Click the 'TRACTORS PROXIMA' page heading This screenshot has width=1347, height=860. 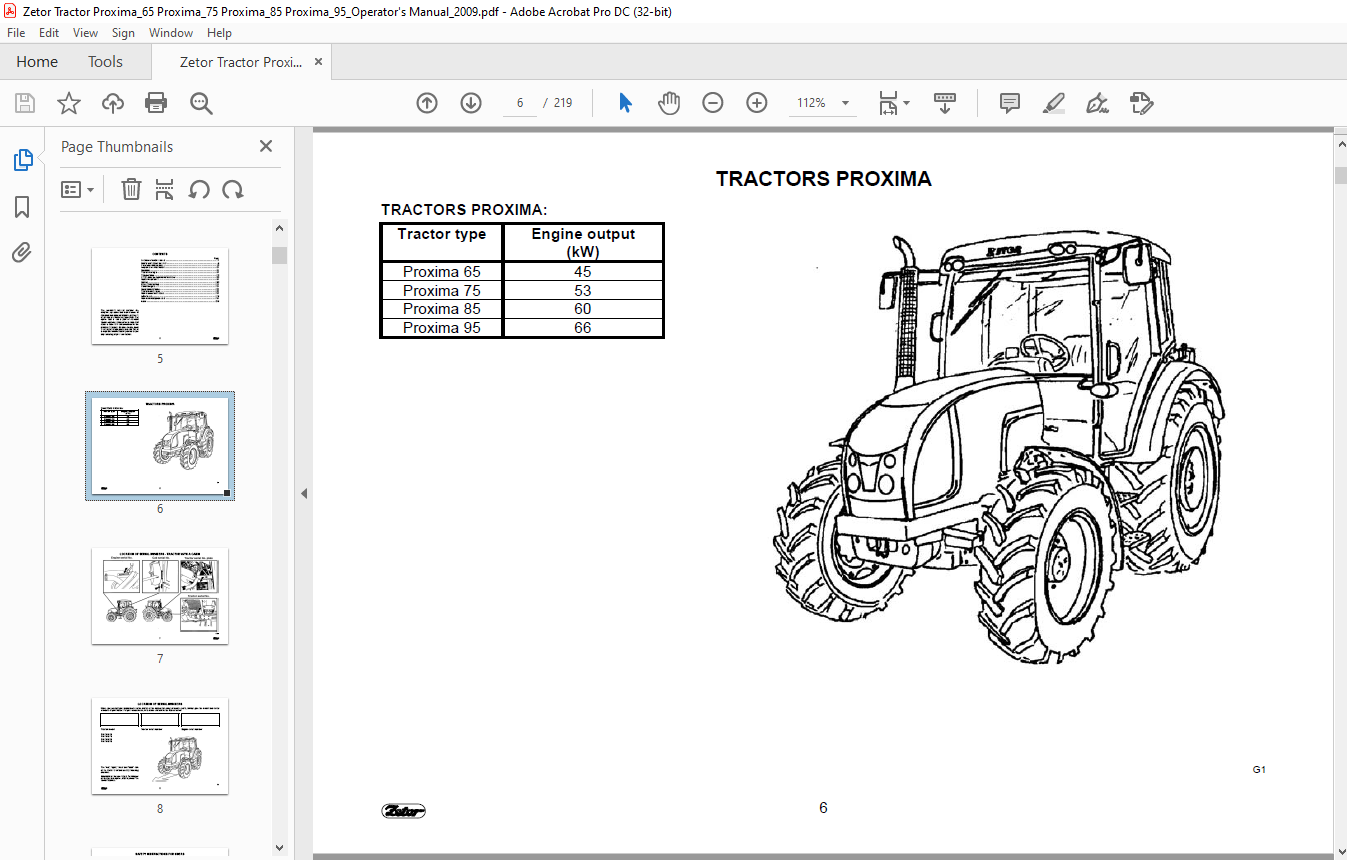point(824,179)
